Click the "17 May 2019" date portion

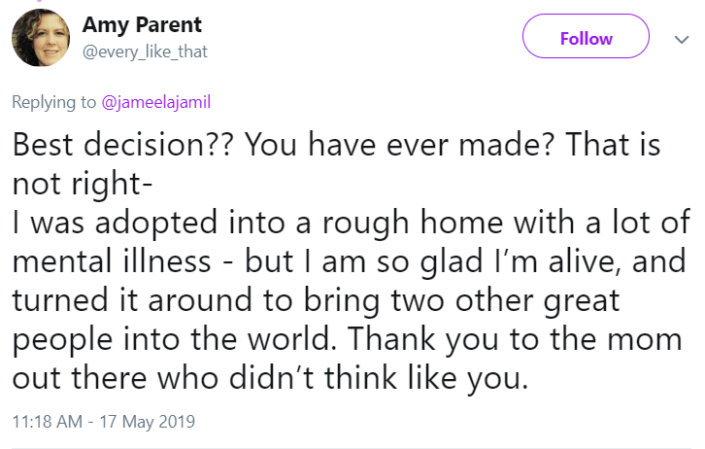coord(146,421)
